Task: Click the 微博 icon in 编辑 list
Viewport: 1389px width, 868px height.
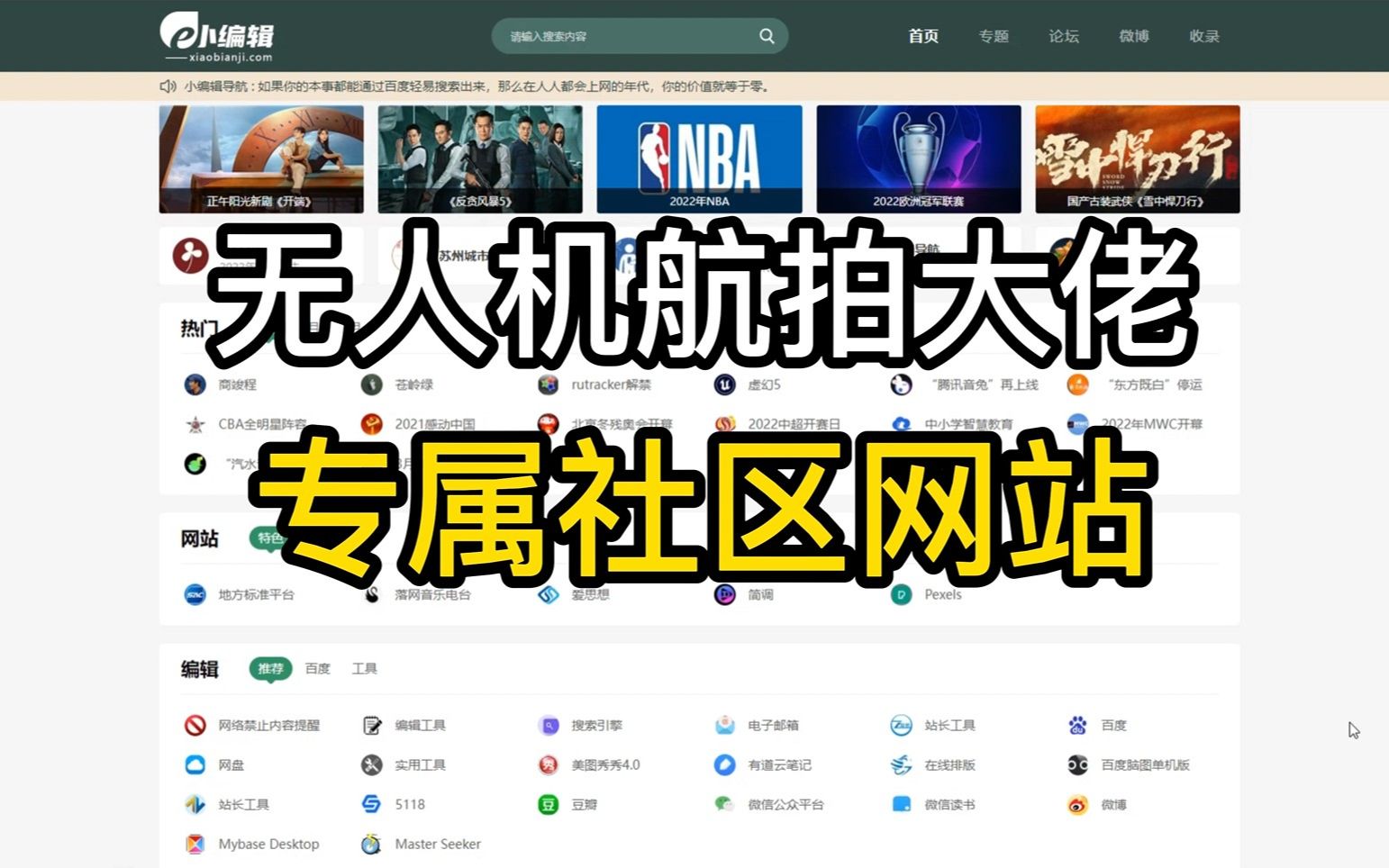Action: (x=1078, y=804)
